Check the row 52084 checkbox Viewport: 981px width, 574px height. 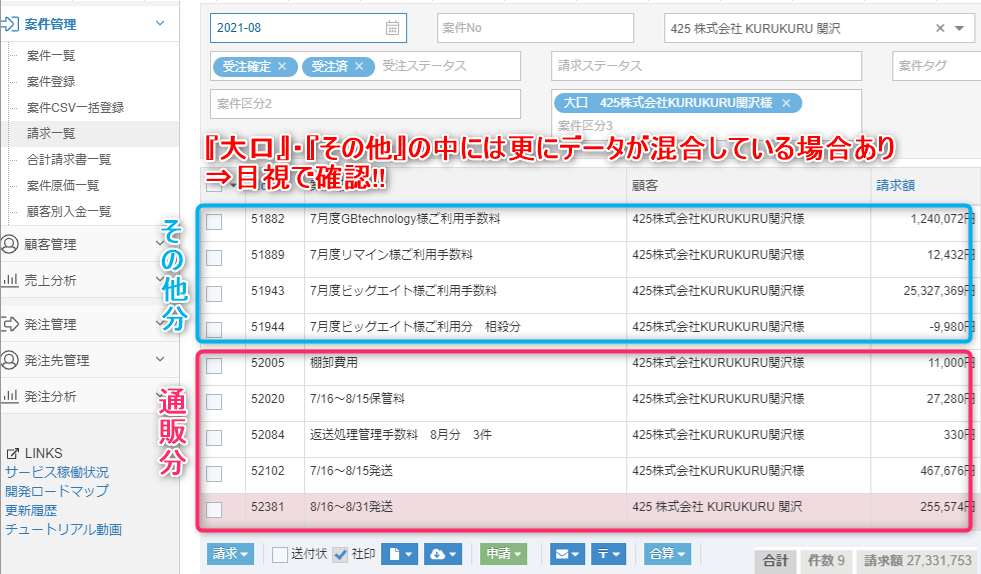[214, 438]
